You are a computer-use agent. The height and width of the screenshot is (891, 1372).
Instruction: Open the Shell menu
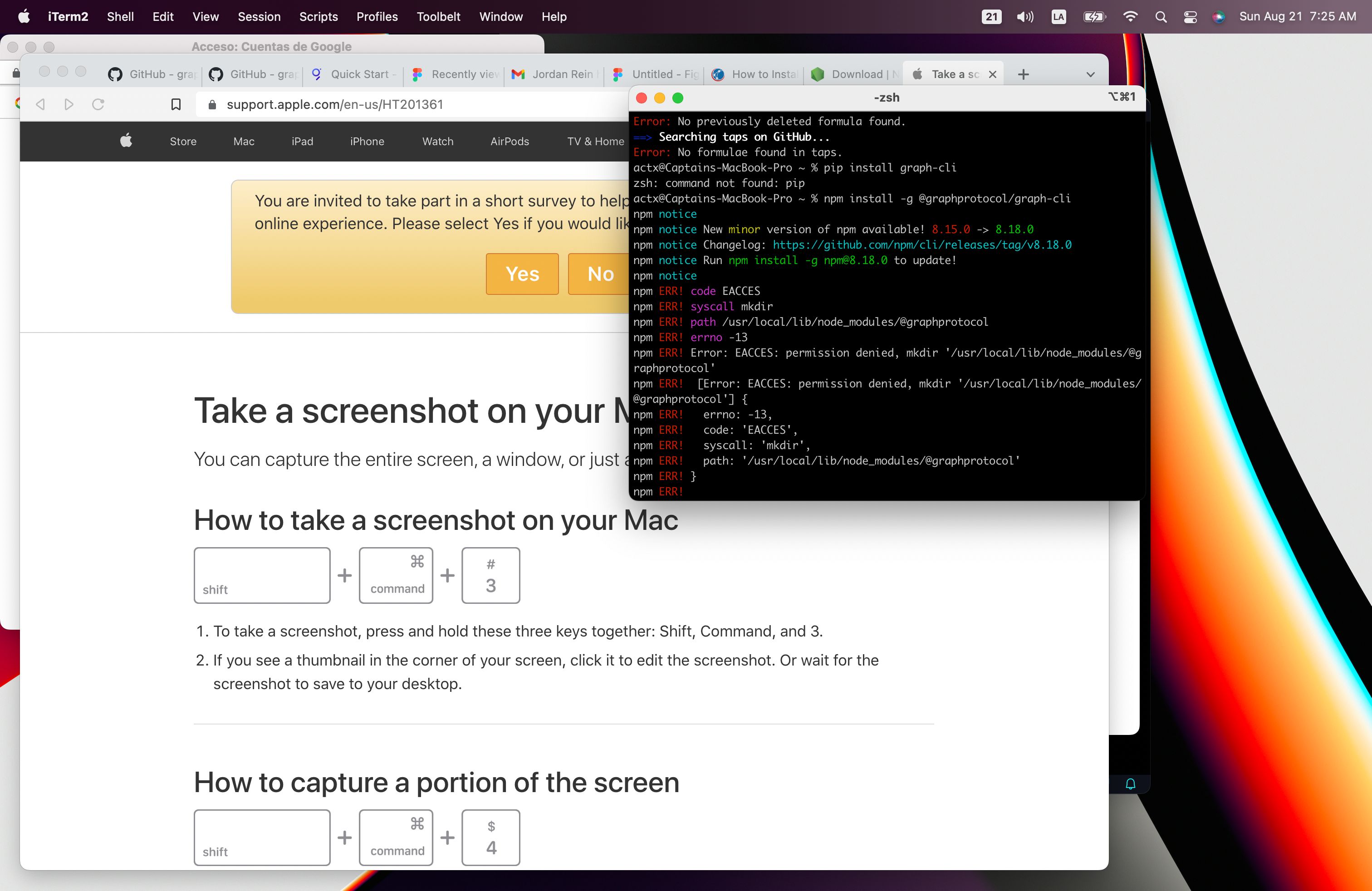pos(121,16)
